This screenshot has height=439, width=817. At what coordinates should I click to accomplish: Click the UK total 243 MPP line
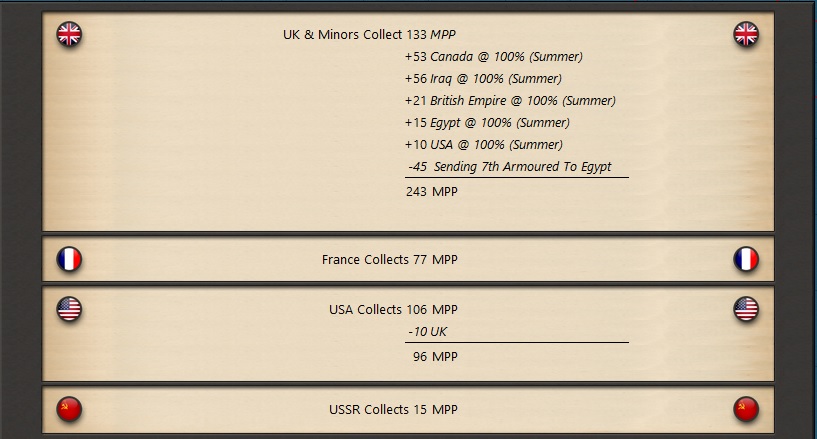(x=432, y=192)
